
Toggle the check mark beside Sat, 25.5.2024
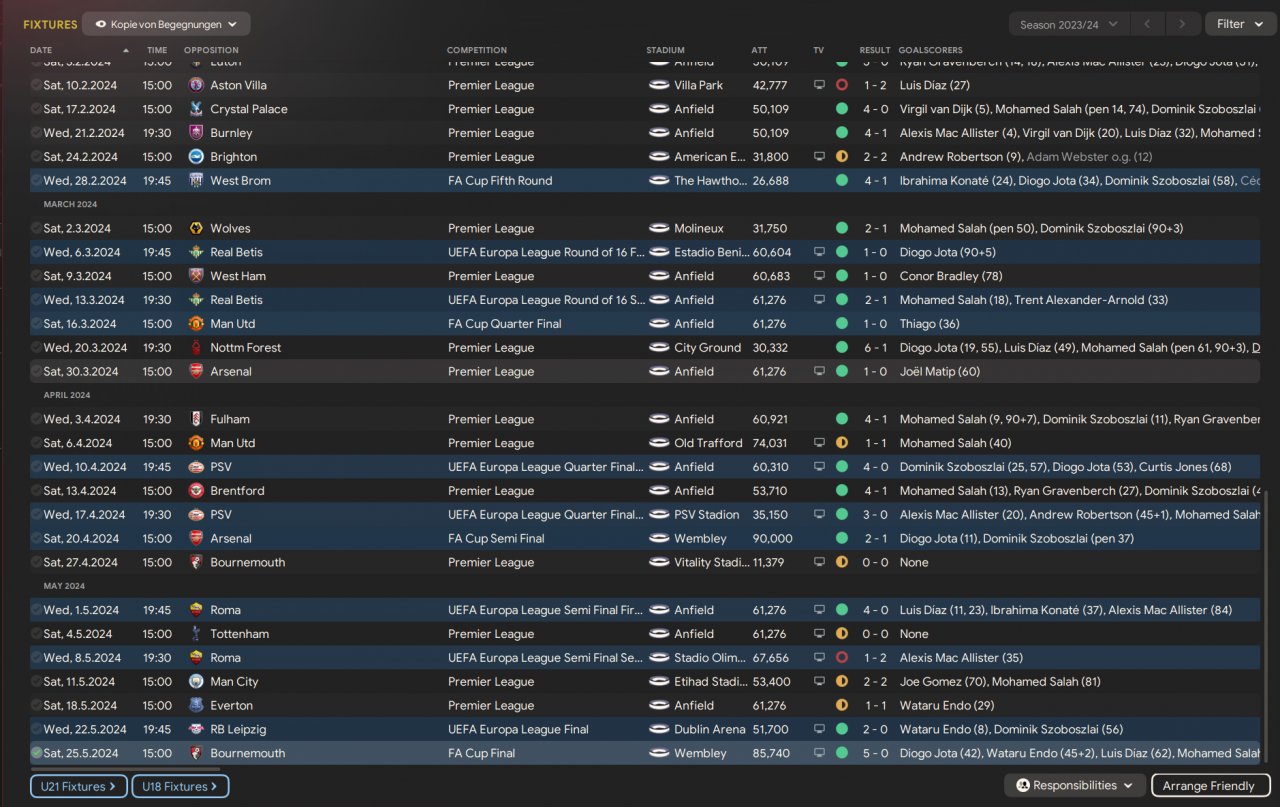click(x=37, y=753)
